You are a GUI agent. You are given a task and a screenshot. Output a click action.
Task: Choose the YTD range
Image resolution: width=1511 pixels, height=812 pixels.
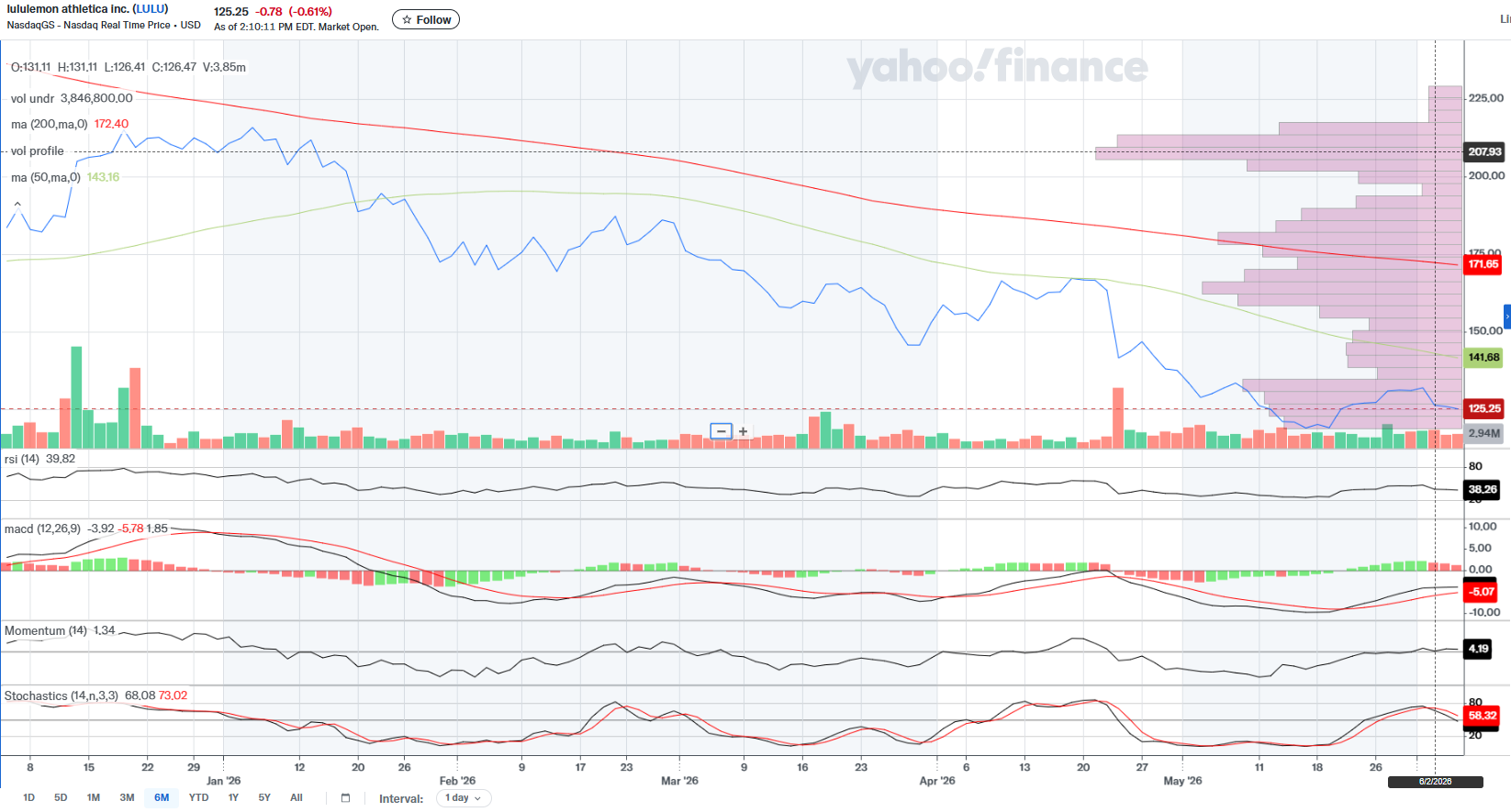tap(198, 798)
